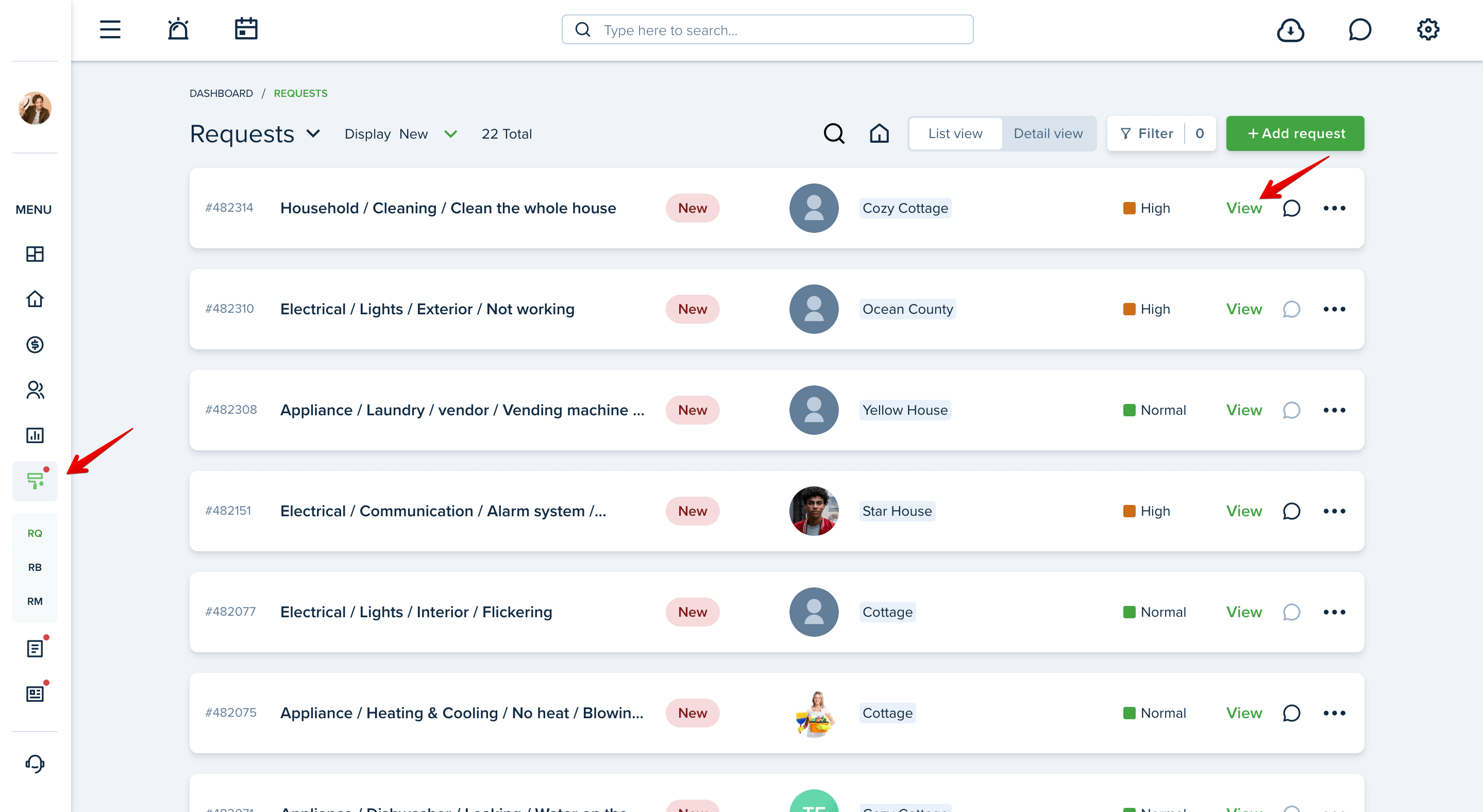Open comments for request #482075
Image resolution: width=1483 pixels, height=812 pixels.
pyautogui.click(x=1291, y=713)
